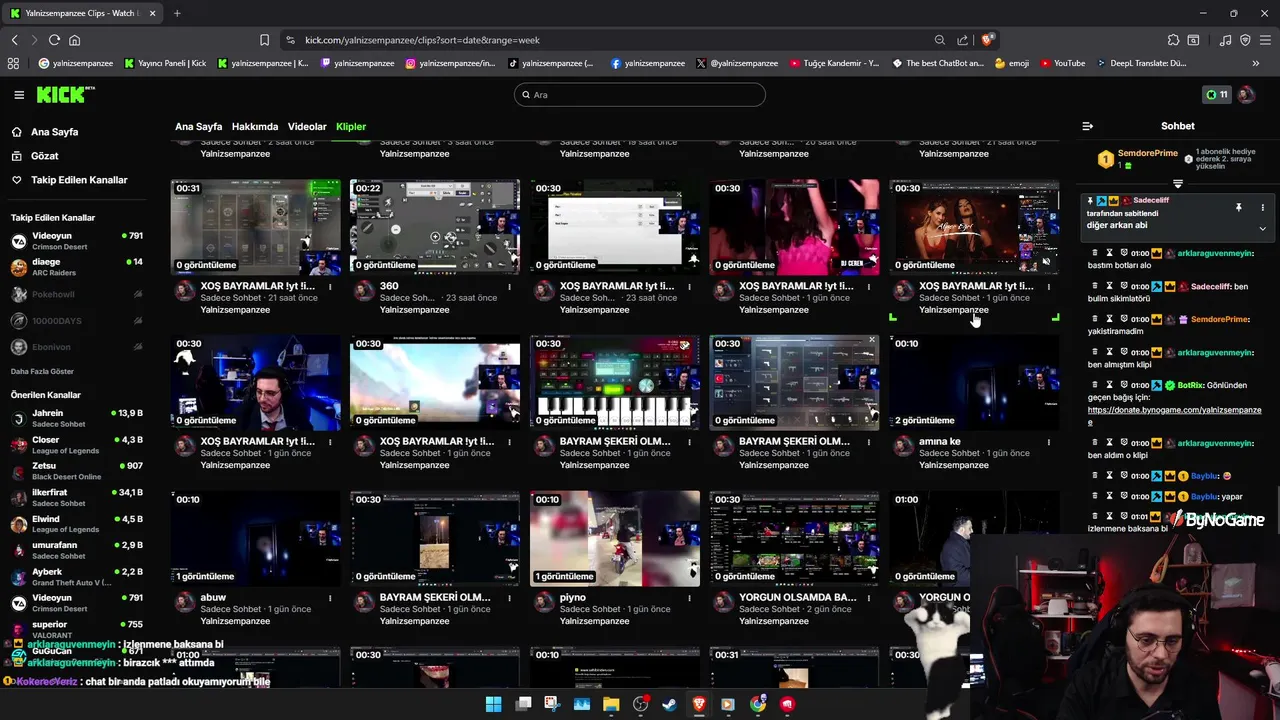Bookmark this page icon
1280x720 pixels.
pyautogui.click(x=264, y=40)
